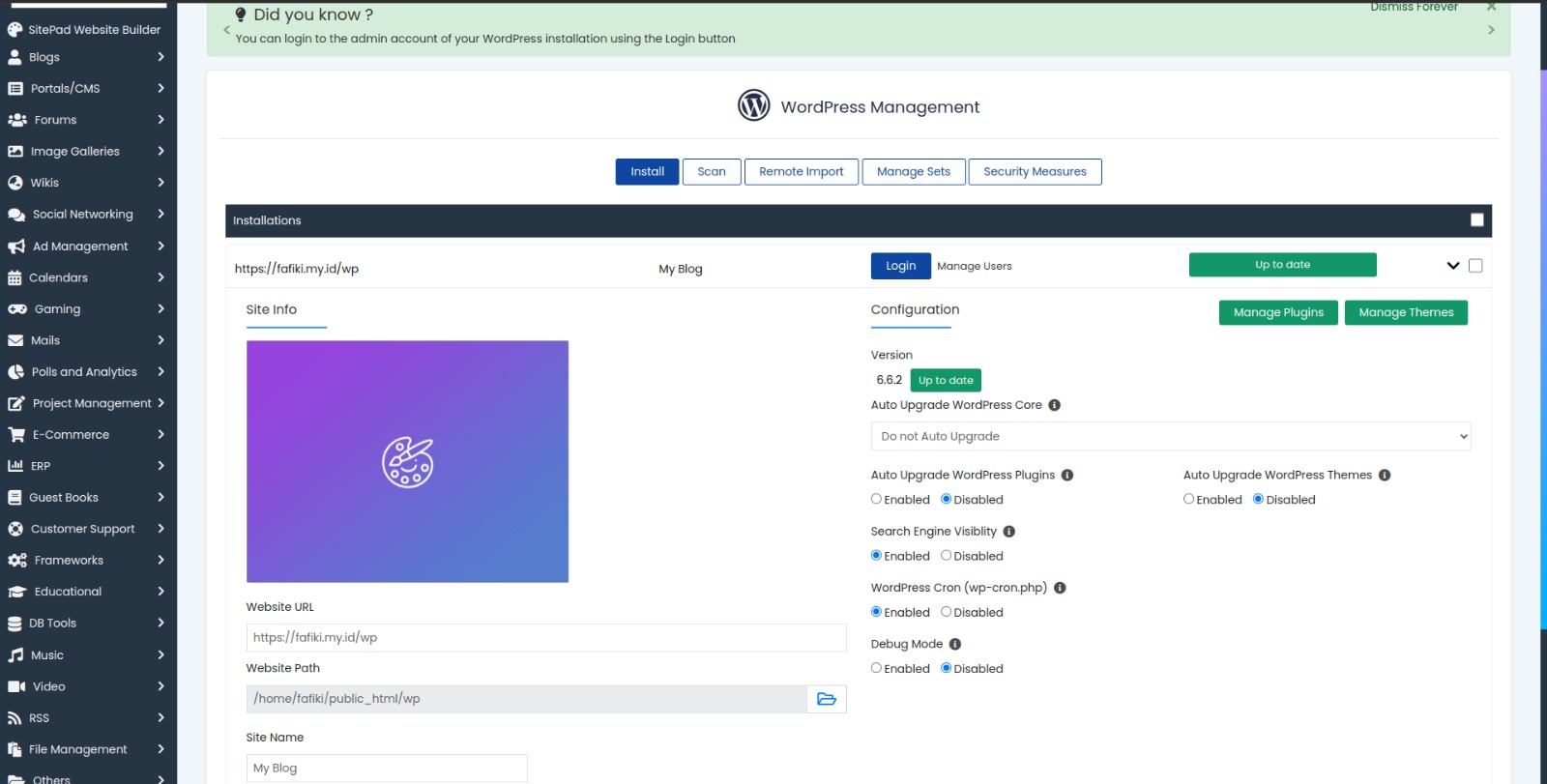Enable Debug Mode radio button
The image size is (1547, 784).
(877, 668)
